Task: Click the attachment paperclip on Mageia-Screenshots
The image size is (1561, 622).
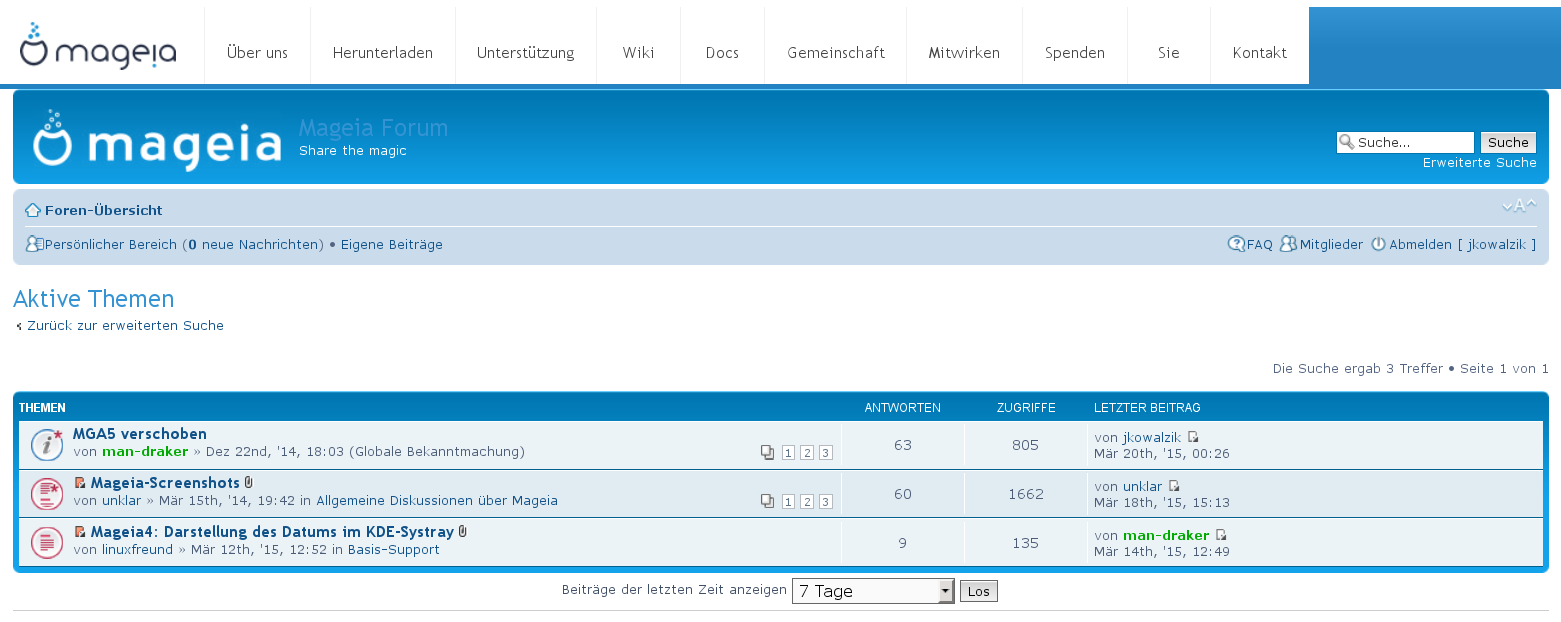Action: tap(249, 483)
